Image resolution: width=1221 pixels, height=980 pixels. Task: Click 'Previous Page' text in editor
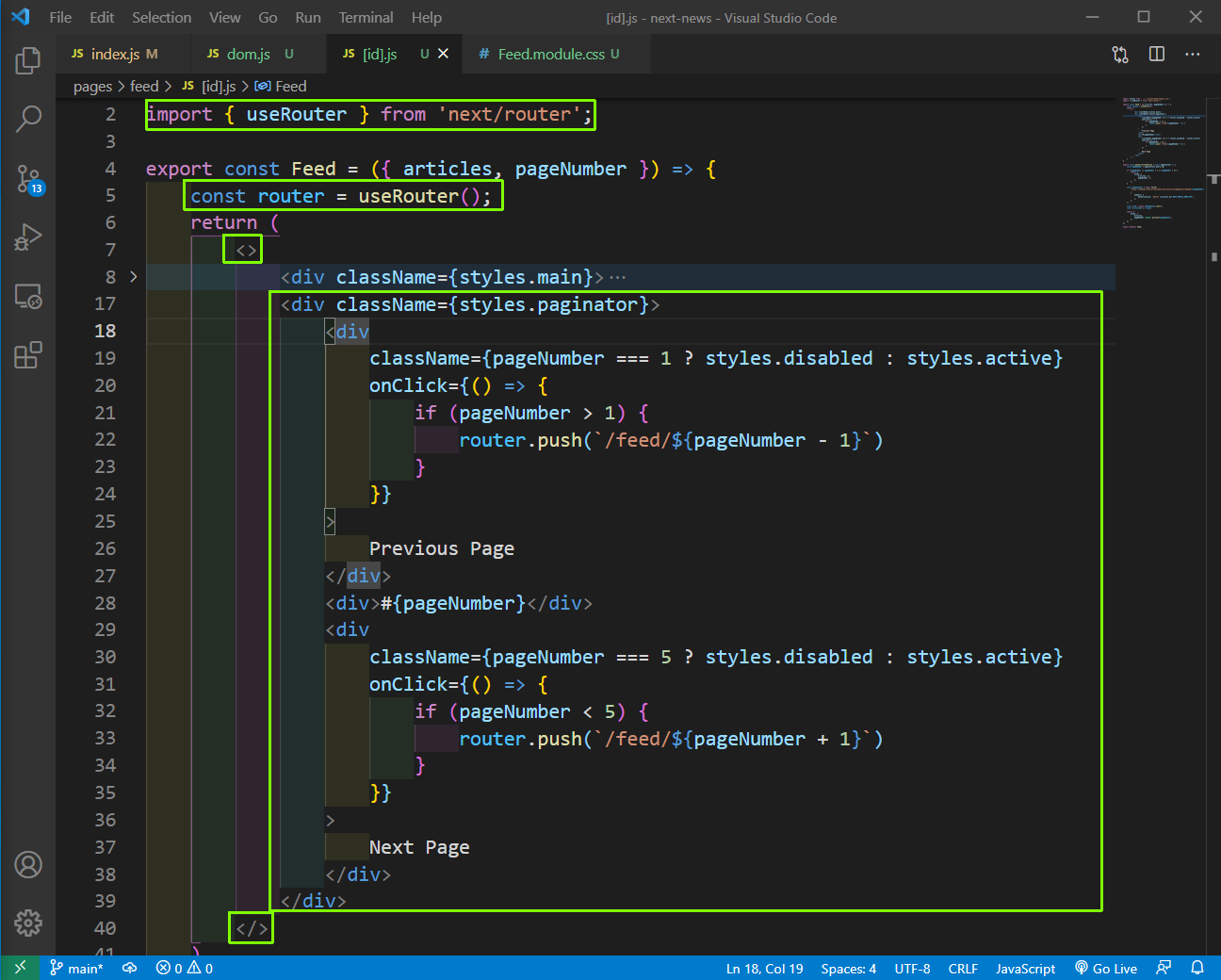[442, 548]
